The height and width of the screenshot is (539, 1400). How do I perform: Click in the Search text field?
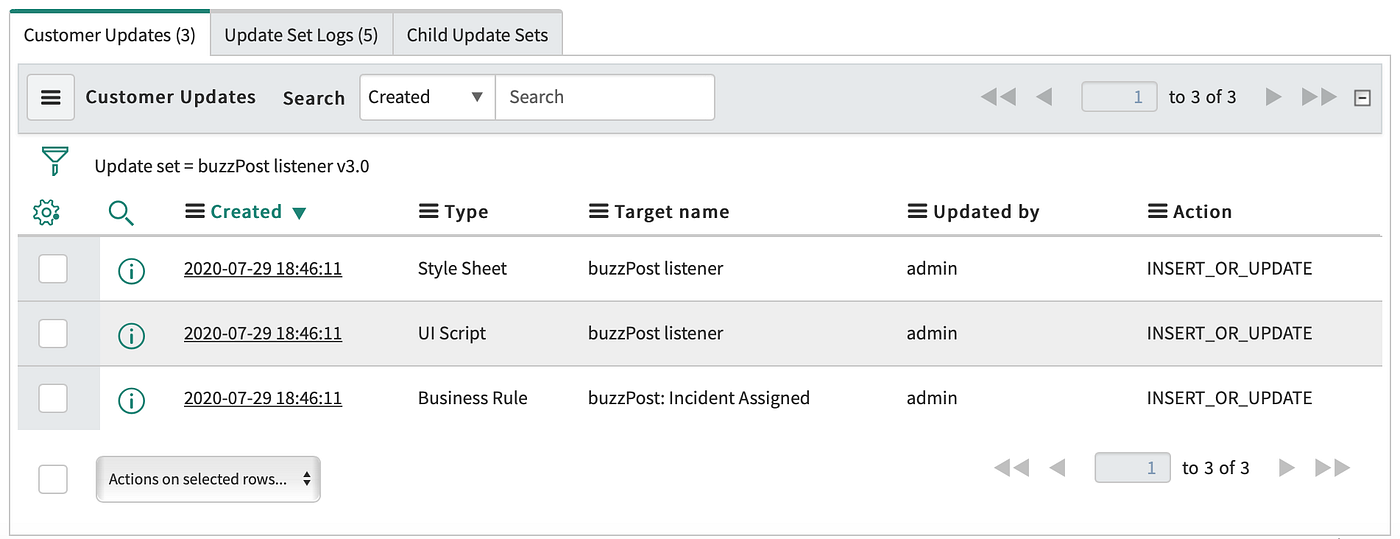coord(604,97)
